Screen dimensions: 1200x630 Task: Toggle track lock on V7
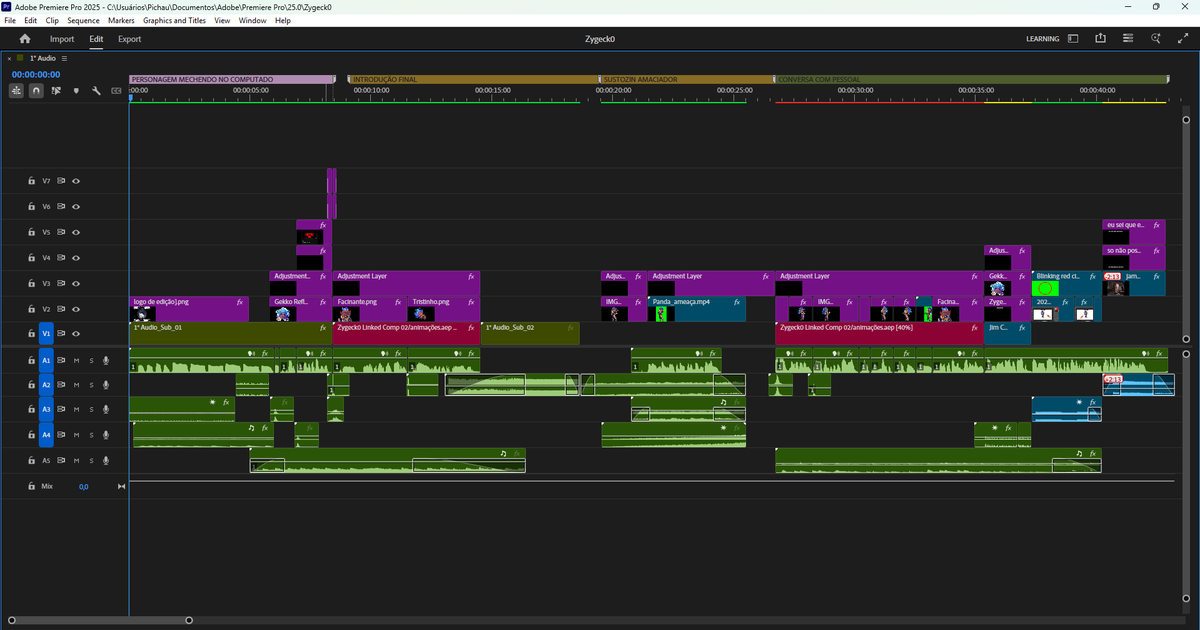point(32,181)
